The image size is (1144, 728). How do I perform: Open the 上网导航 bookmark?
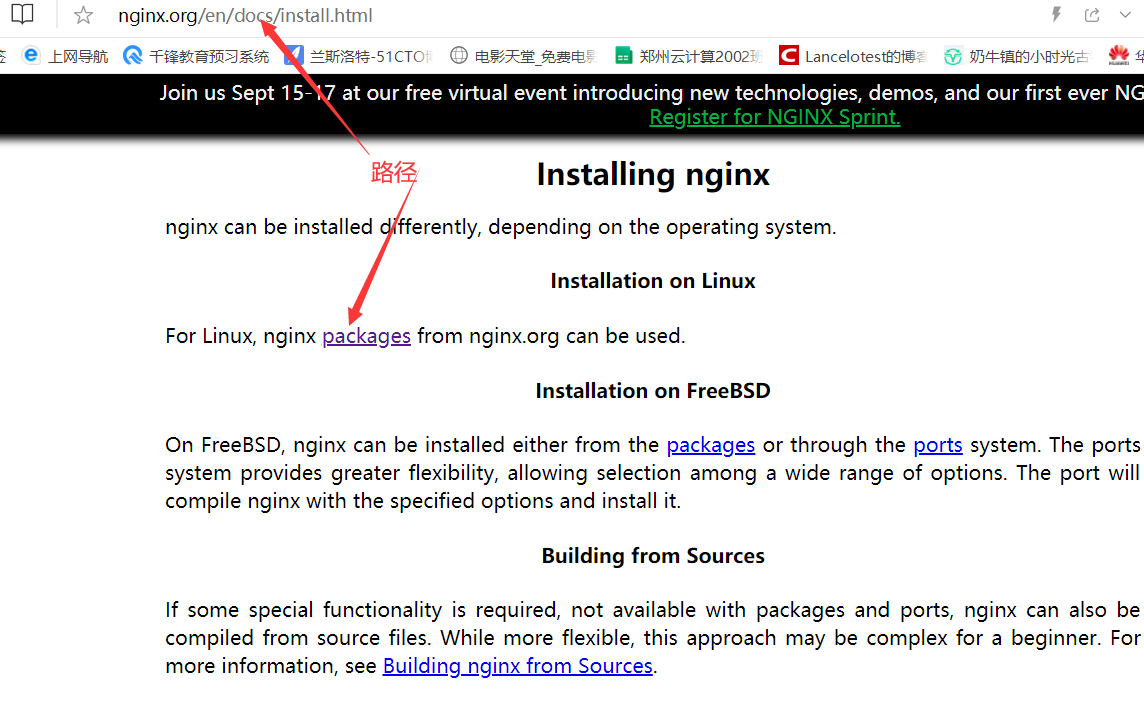(x=65, y=56)
